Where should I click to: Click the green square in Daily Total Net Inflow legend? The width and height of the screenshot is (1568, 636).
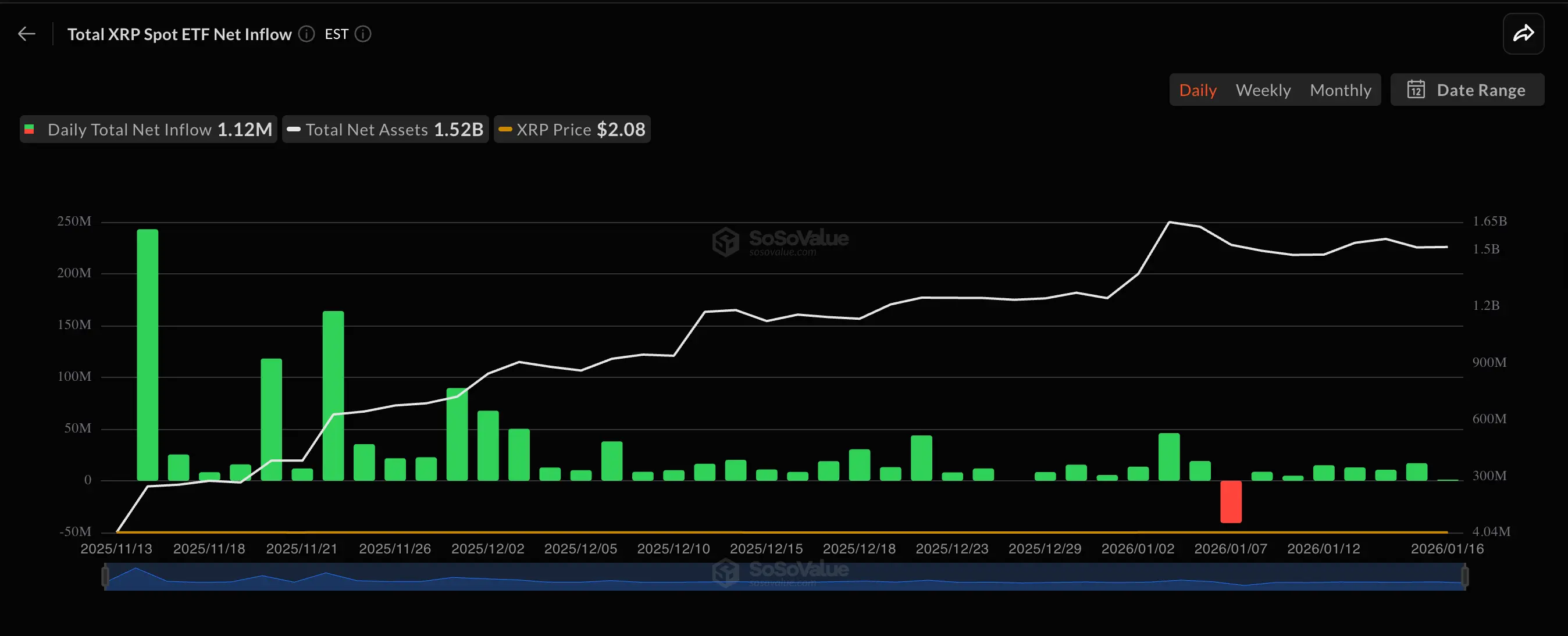point(28,129)
